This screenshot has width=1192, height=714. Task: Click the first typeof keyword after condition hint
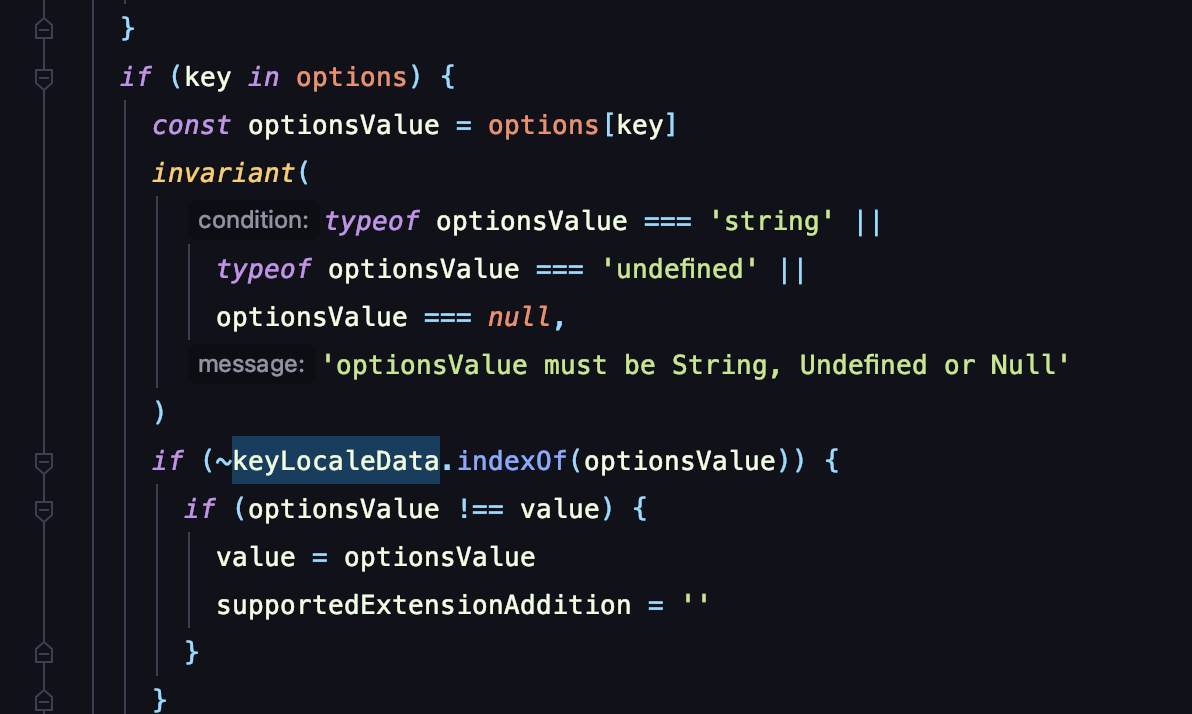tap(372, 221)
